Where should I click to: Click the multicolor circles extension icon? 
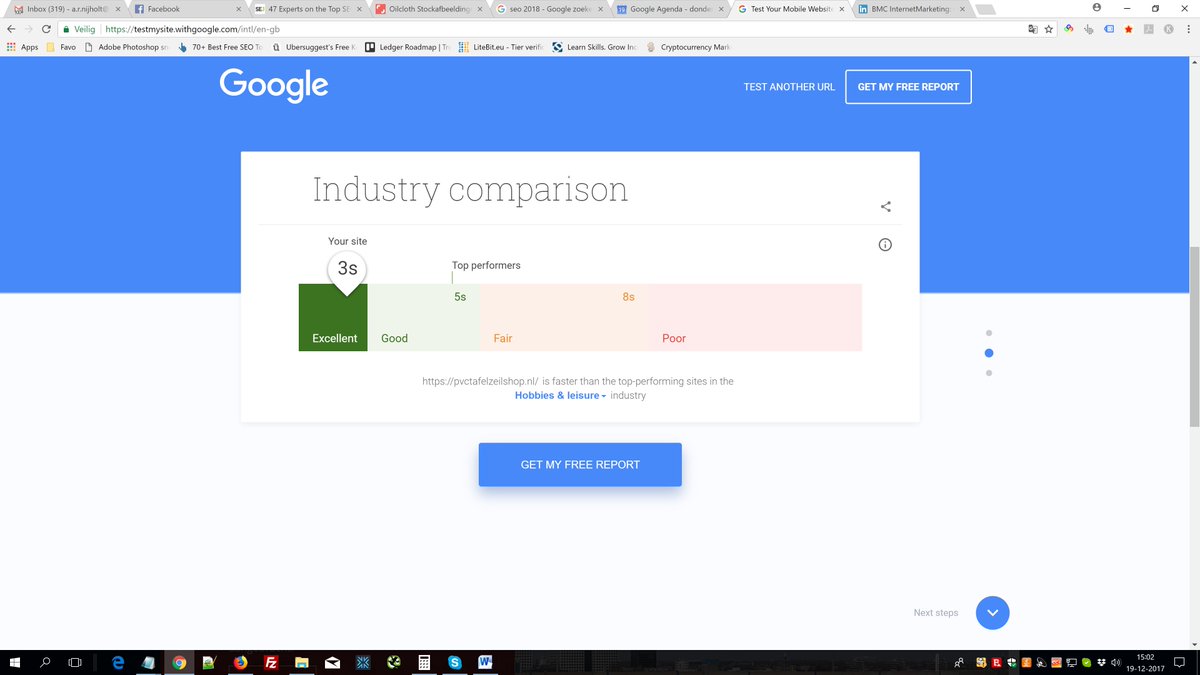click(1069, 29)
